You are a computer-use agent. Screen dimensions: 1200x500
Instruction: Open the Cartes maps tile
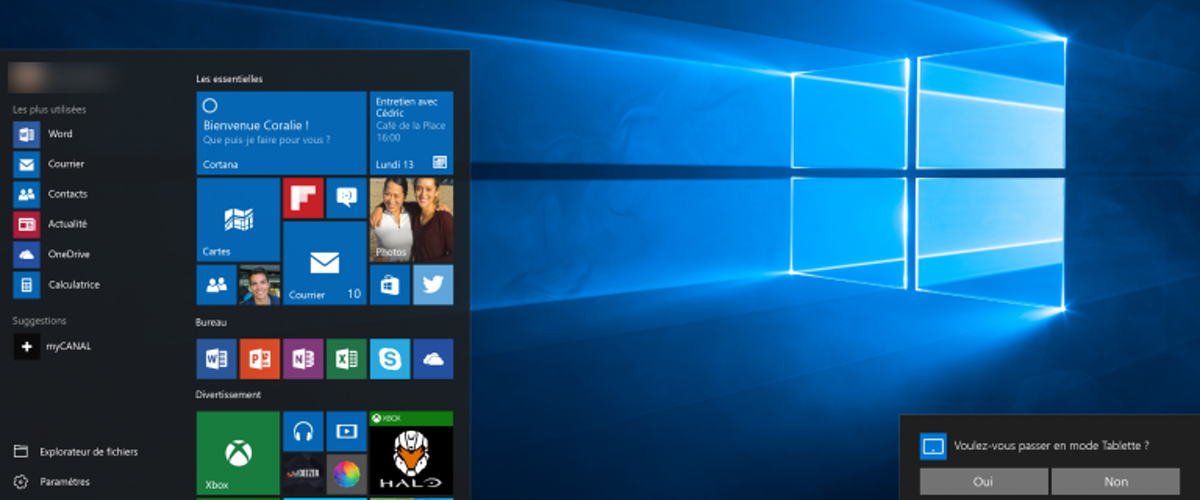pos(238,220)
